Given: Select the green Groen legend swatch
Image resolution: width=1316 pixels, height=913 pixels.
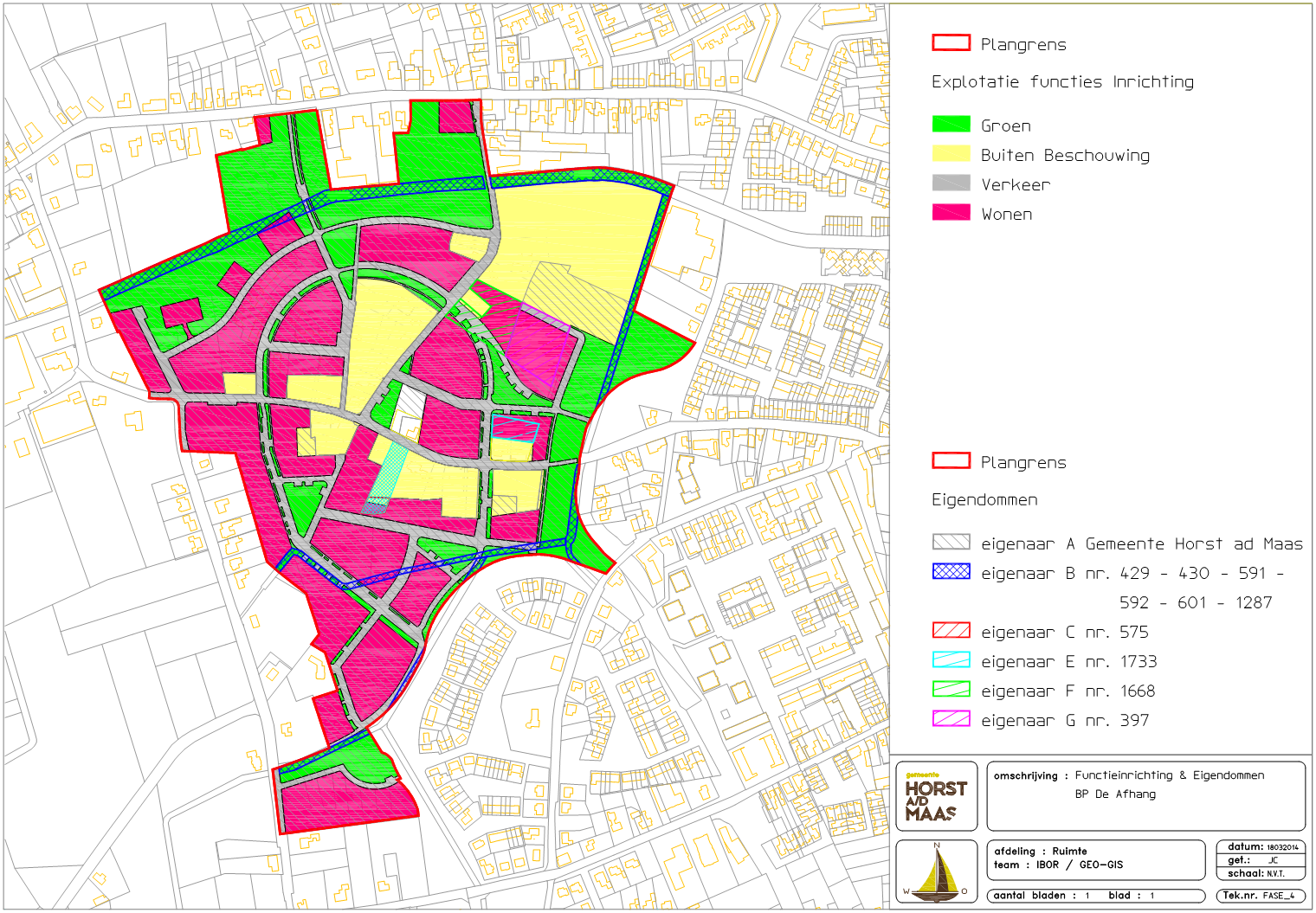Looking at the screenshot, I should coord(951,125).
